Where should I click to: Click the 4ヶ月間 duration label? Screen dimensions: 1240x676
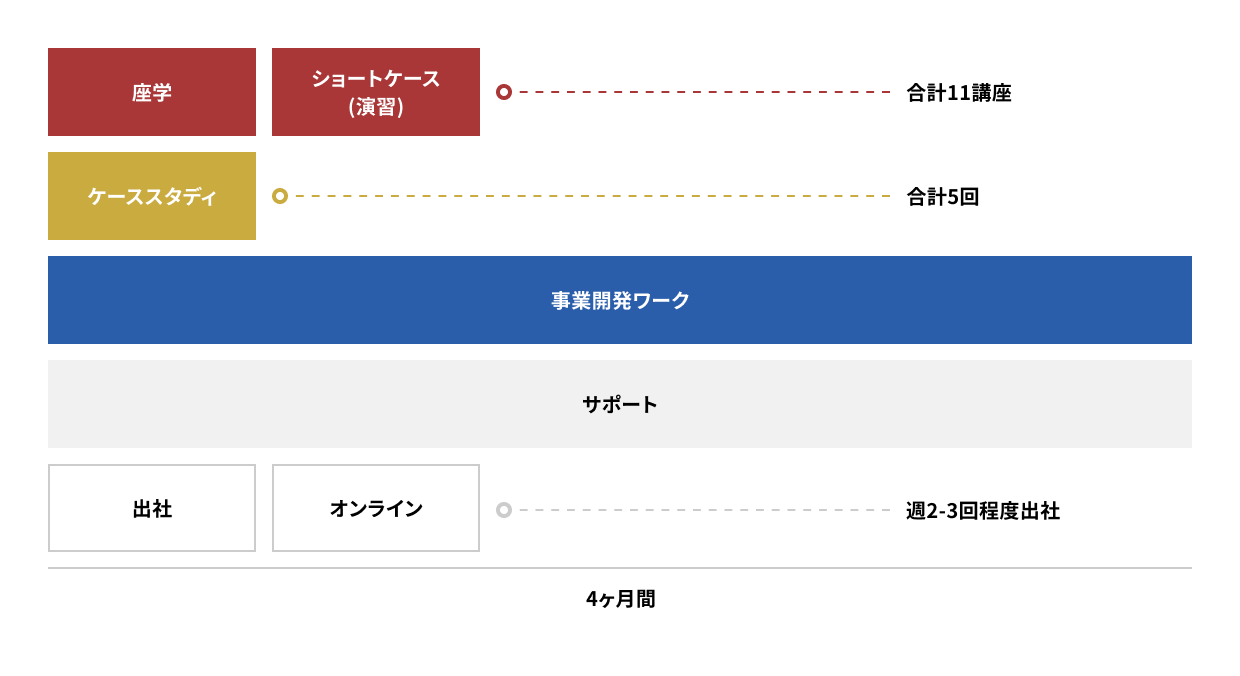(x=620, y=599)
